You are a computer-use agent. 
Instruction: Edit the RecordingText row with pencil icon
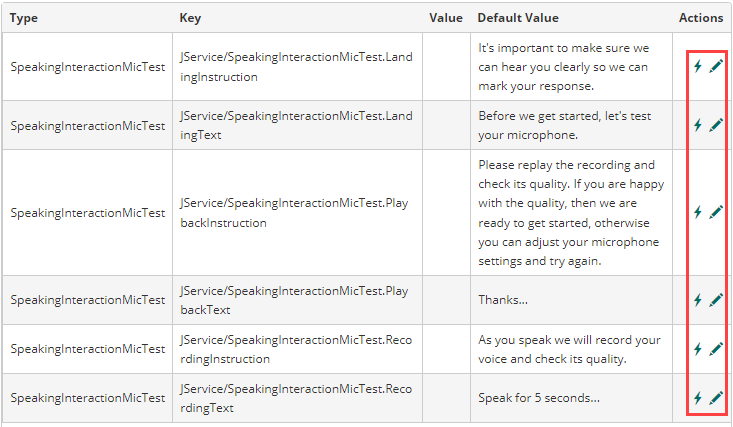coord(716,398)
